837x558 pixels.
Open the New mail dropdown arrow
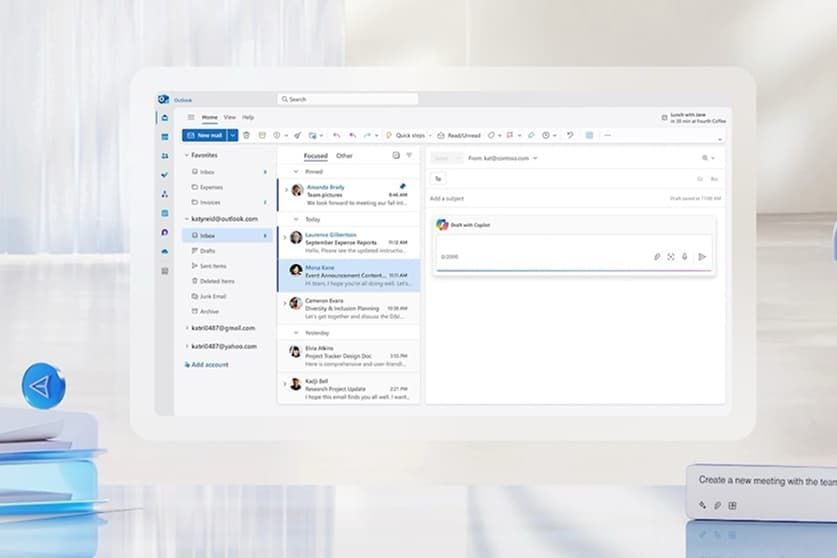point(233,136)
